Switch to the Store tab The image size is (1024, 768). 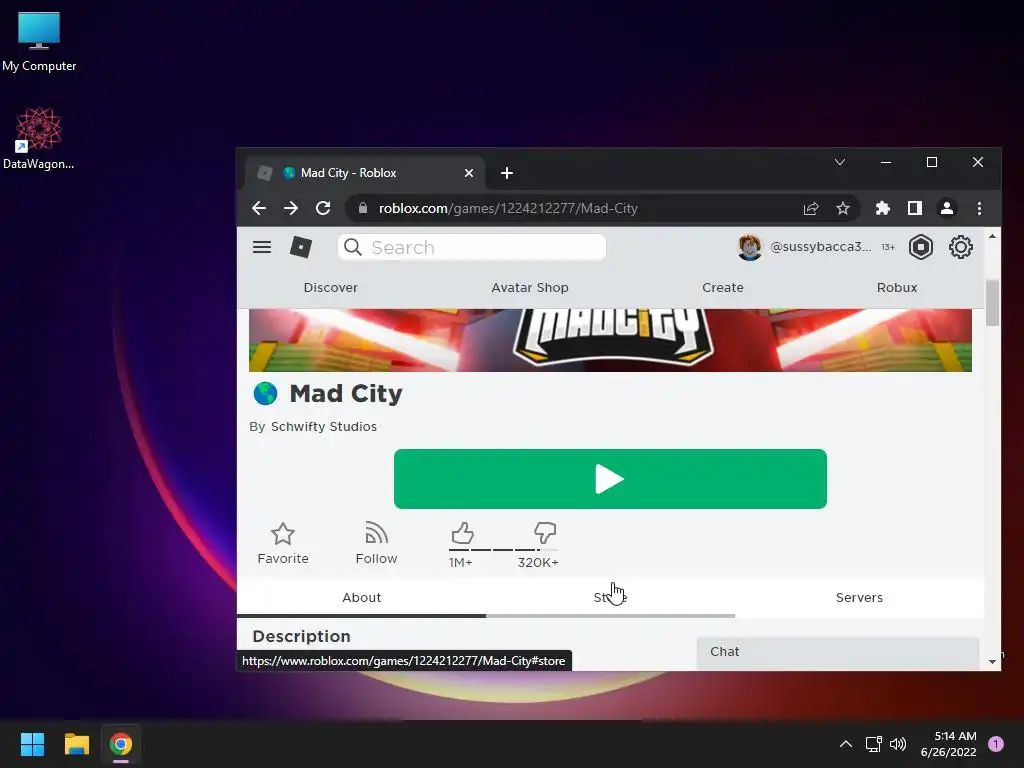pyautogui.click(x=610, y=598)
